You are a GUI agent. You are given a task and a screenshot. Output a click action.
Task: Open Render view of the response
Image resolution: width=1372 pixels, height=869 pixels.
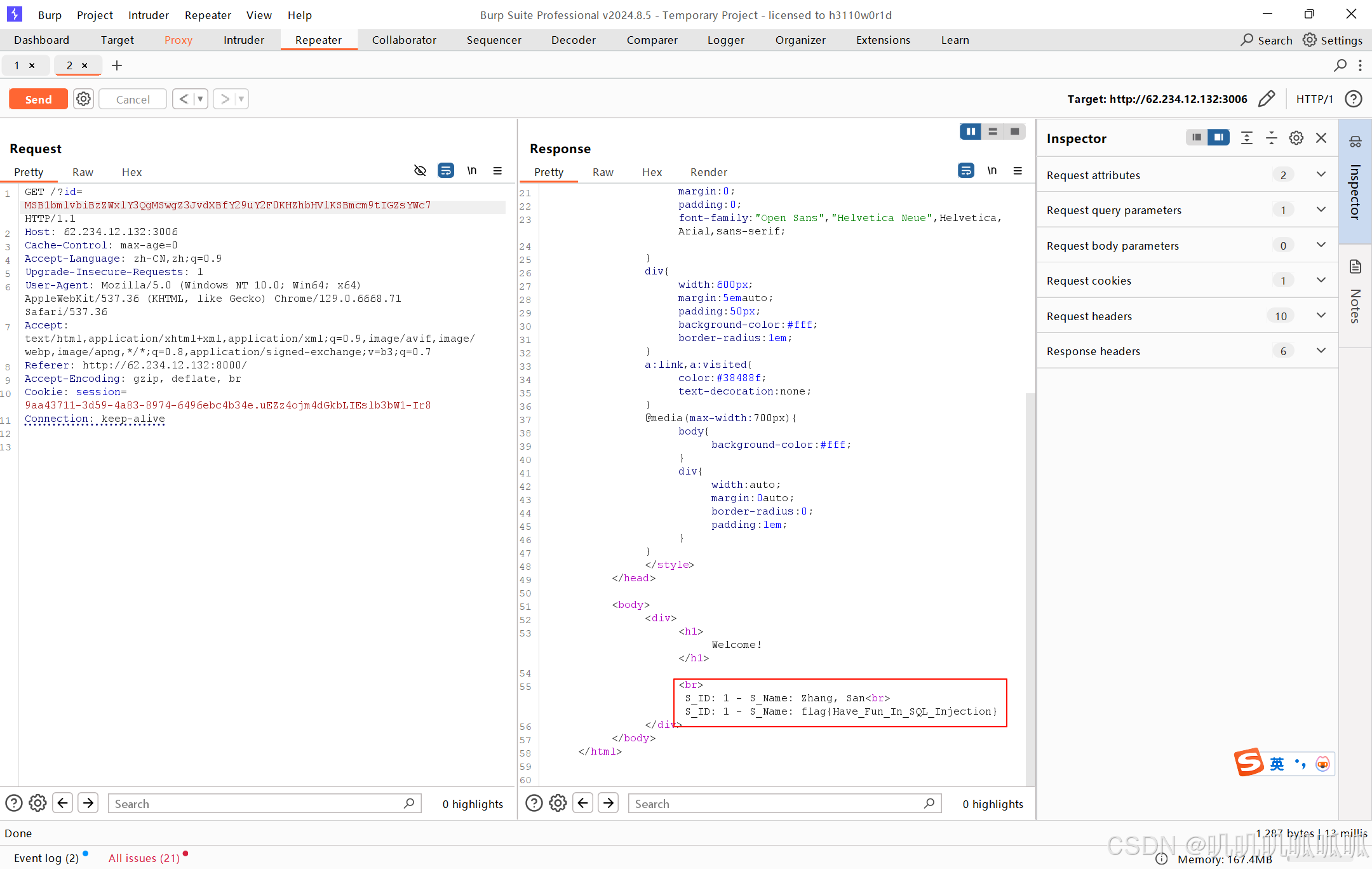[x=708, y=172]
